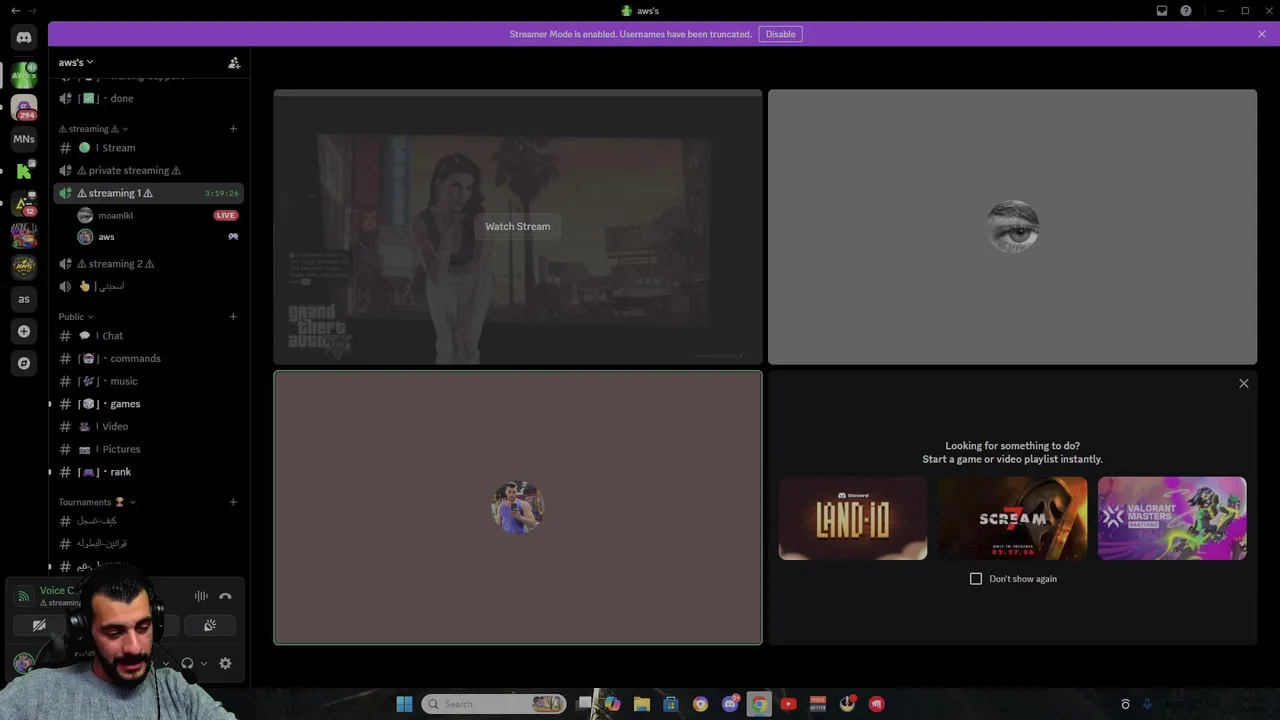Collapse the streaming category
Image resolution: width=1280 pixels, height=720 pixels.
[93, 129]
